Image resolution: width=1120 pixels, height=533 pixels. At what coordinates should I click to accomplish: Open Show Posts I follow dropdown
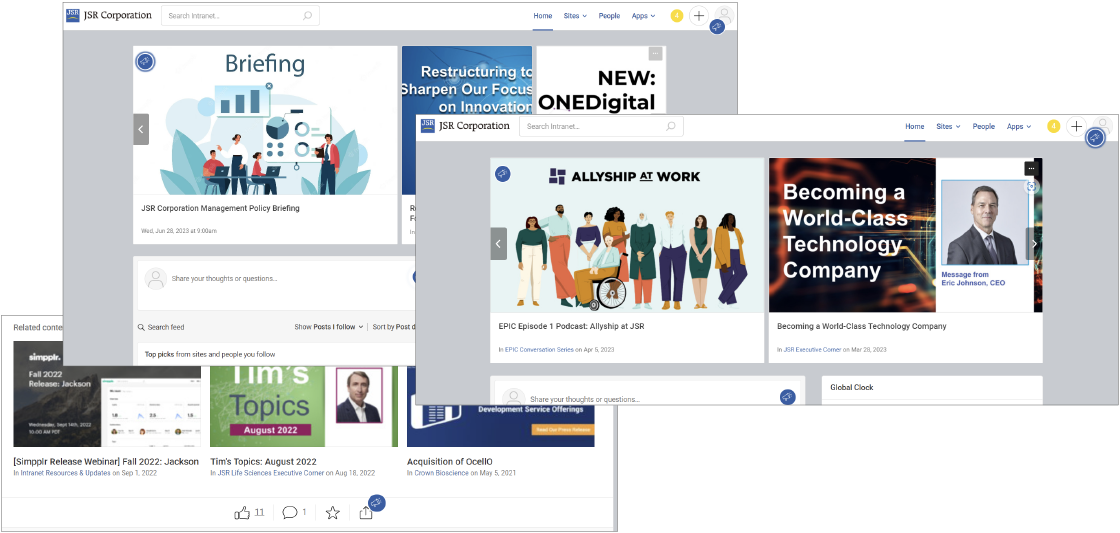[x=329, y=327]
